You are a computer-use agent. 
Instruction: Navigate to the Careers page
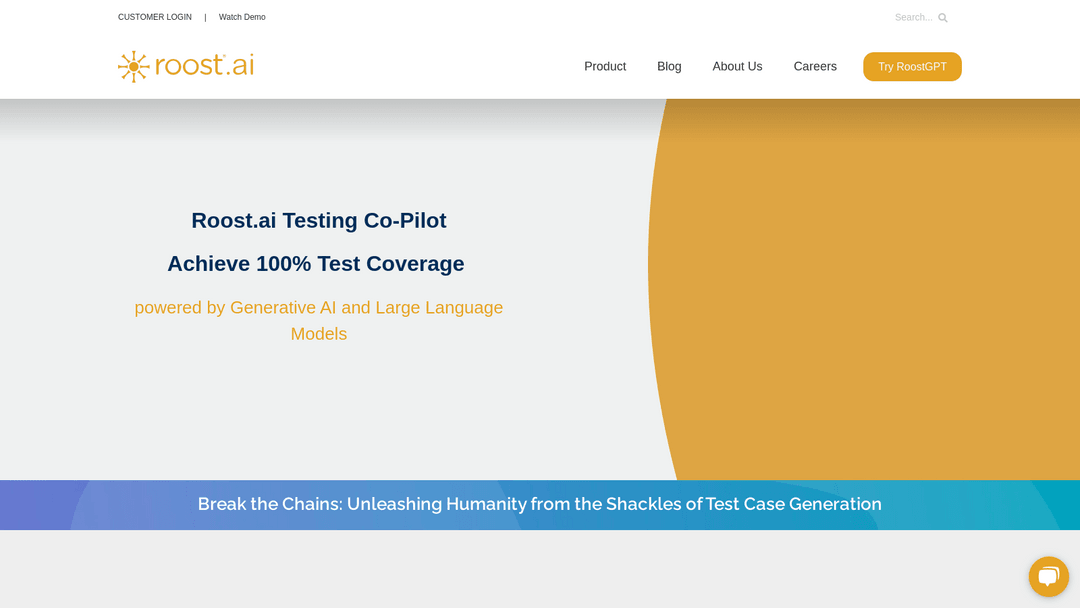(x=815, y=66)
